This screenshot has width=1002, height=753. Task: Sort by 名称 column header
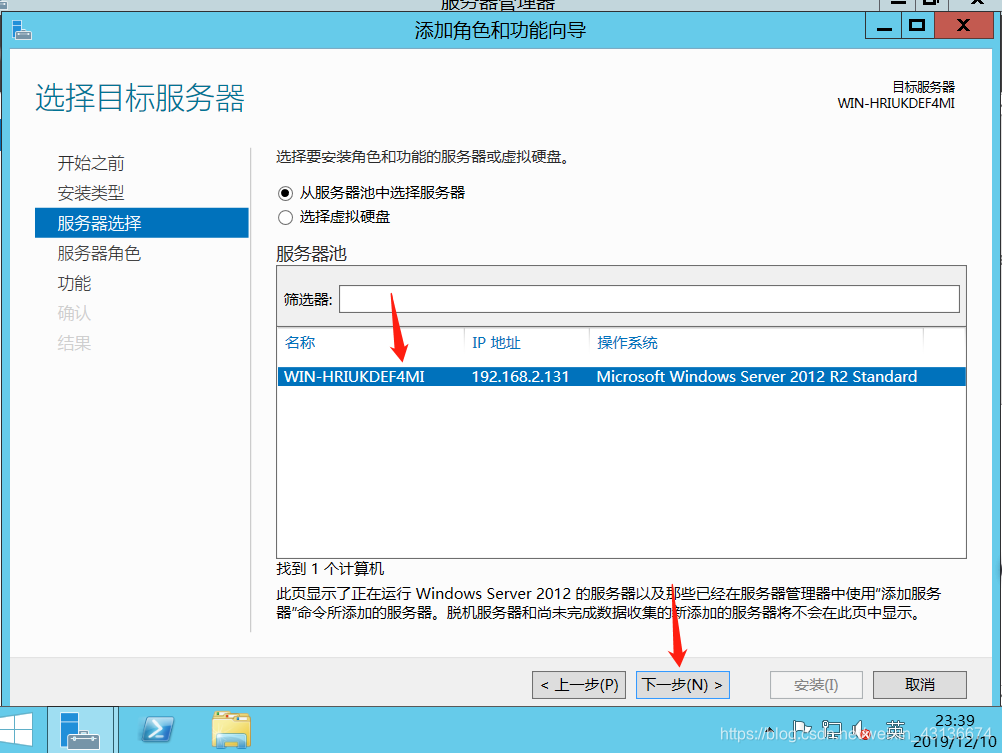click(300, 343)
